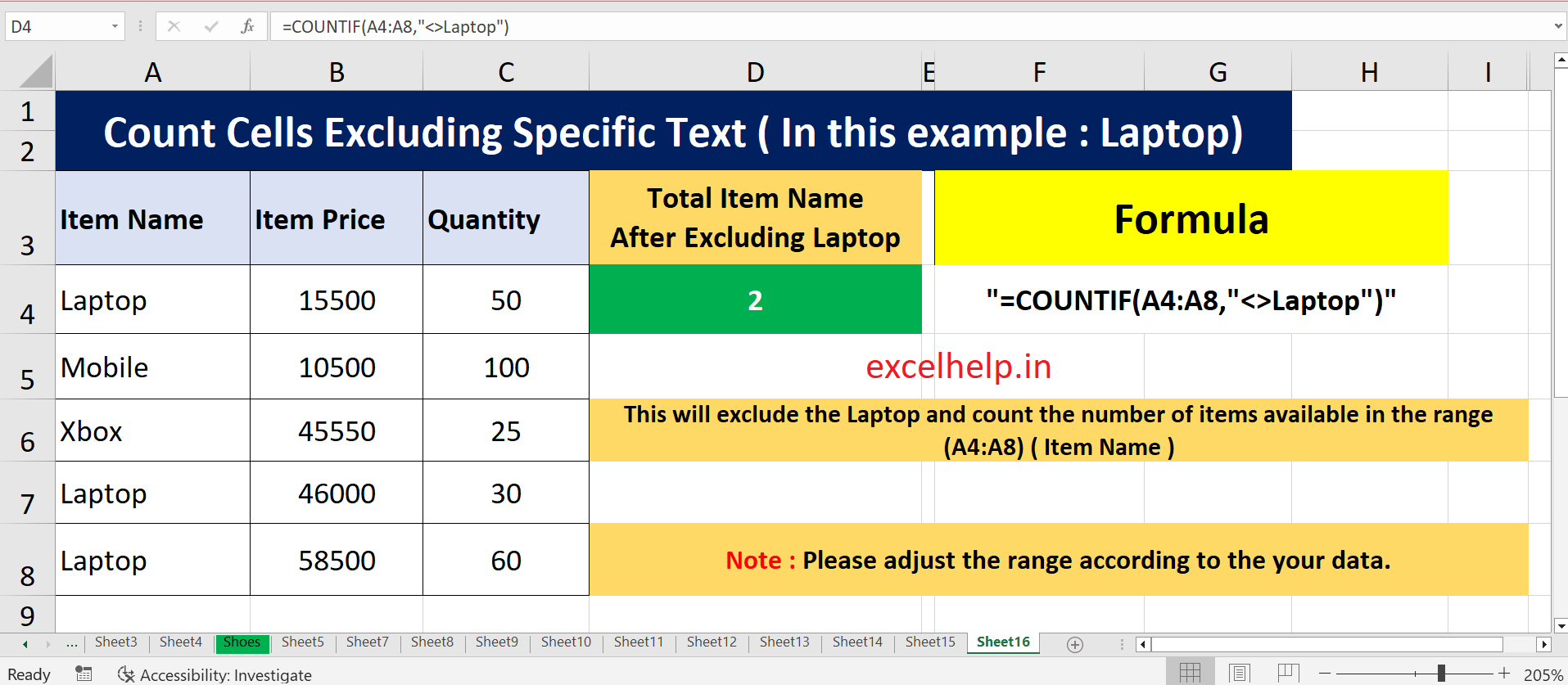Screen dimensions: 1568x685
Task: Click the Select All corner triangle
Action: click(36, 71)
